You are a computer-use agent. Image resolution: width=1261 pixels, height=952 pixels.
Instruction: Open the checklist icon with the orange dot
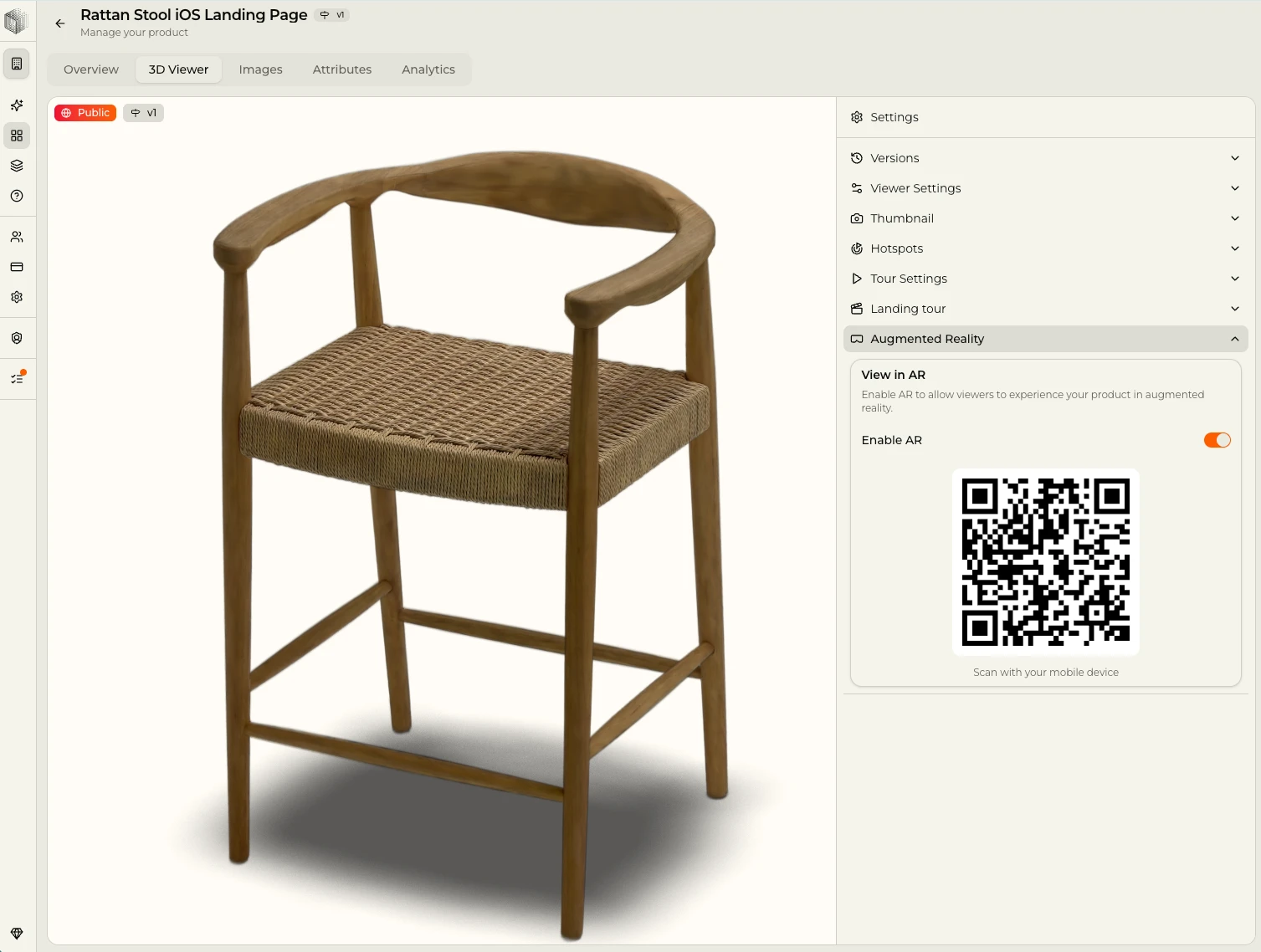17,378
